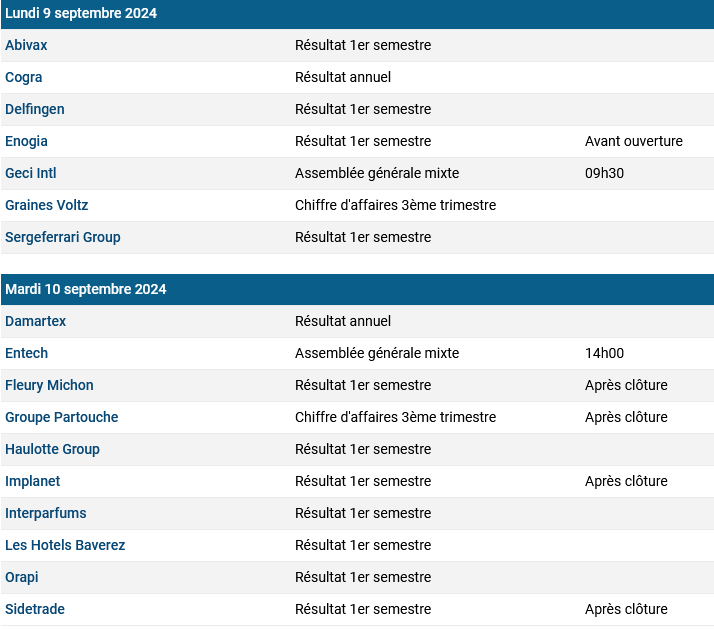Viewport: 714px width, 630px height.
Task: Click Sidetrade's Résultat 1er semestre cell
Action: [363, 609]
